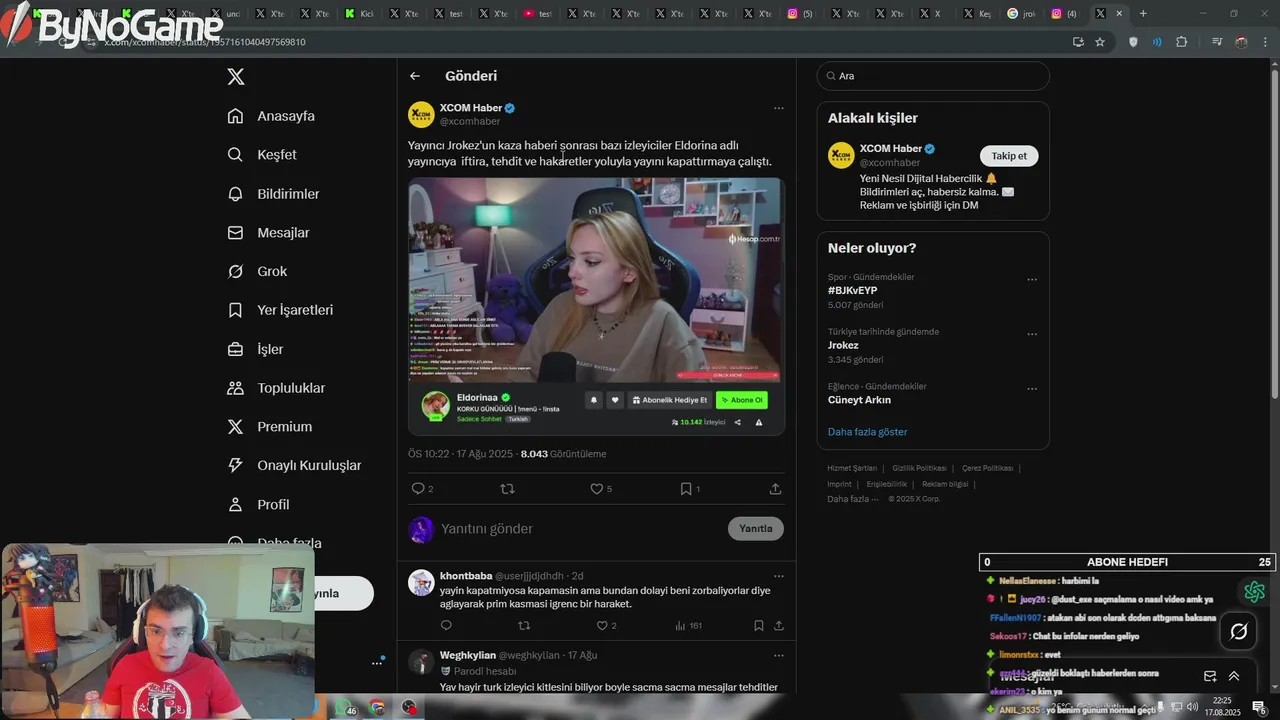Viewport: 1280px width, 720px height.
Task: Open Keşfet explore page
Action: click(x=262, y=155)
